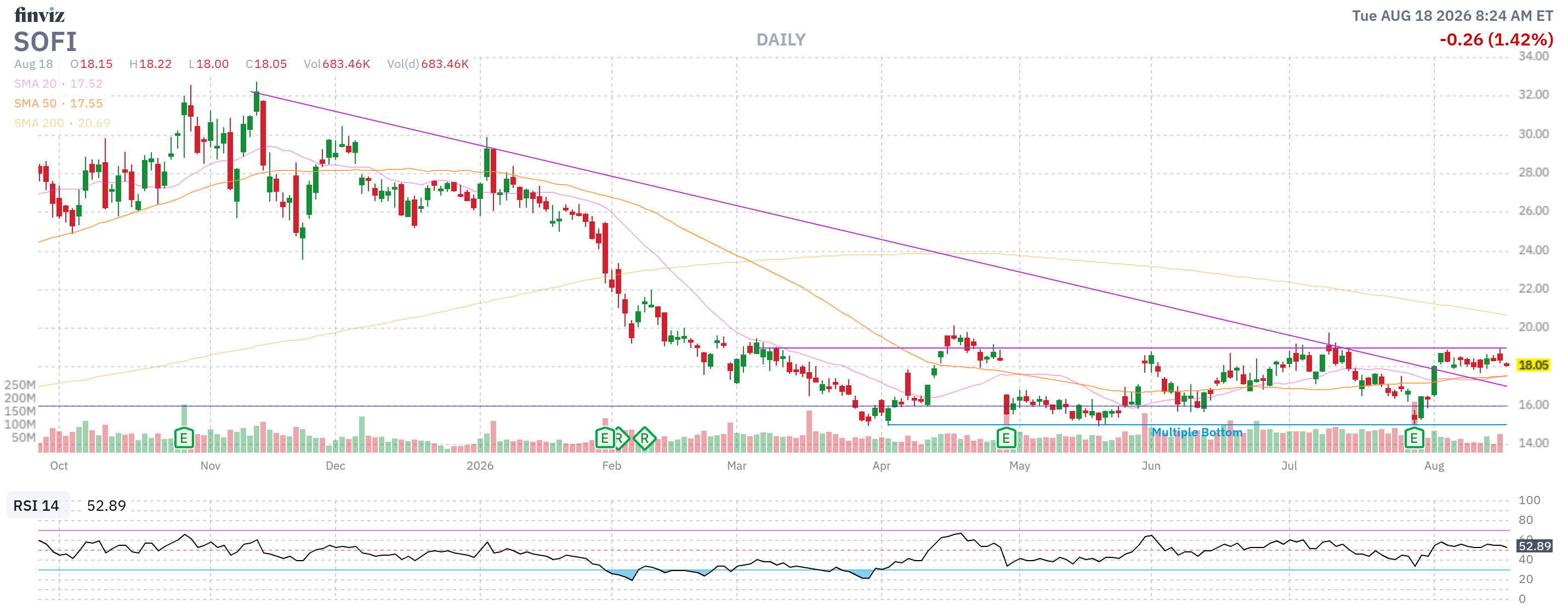Click the yellow 18.05 current price tag
This screenshot has width=1568, height=616.
[x=1533, y=365]
